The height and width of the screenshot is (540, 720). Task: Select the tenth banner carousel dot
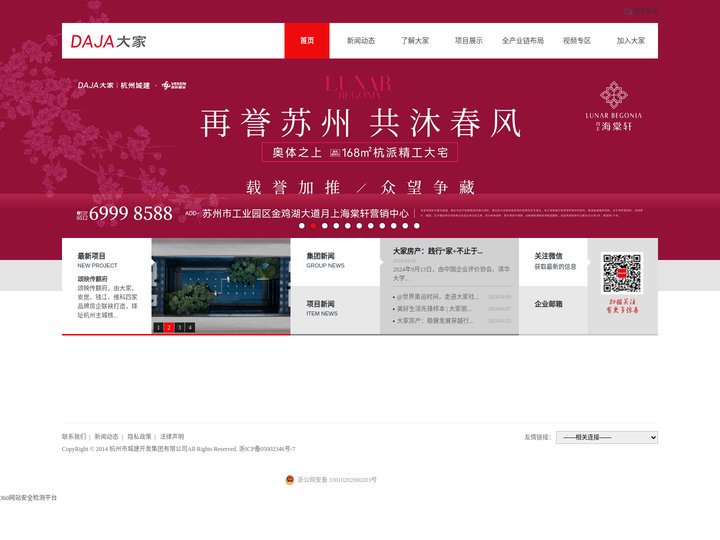coord(405,226)
